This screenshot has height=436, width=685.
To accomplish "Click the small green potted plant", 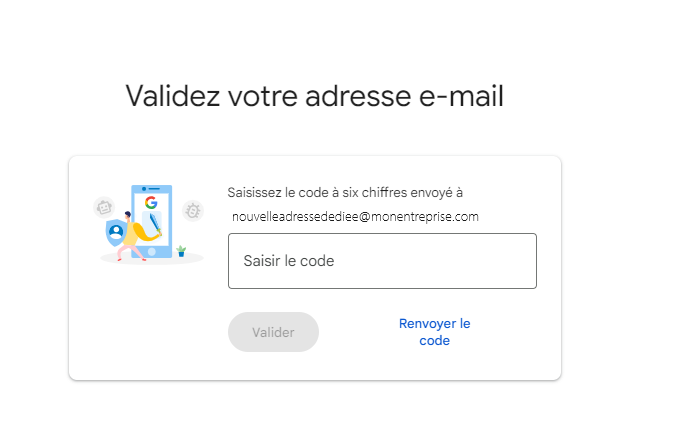I will [x=181, y=251].
